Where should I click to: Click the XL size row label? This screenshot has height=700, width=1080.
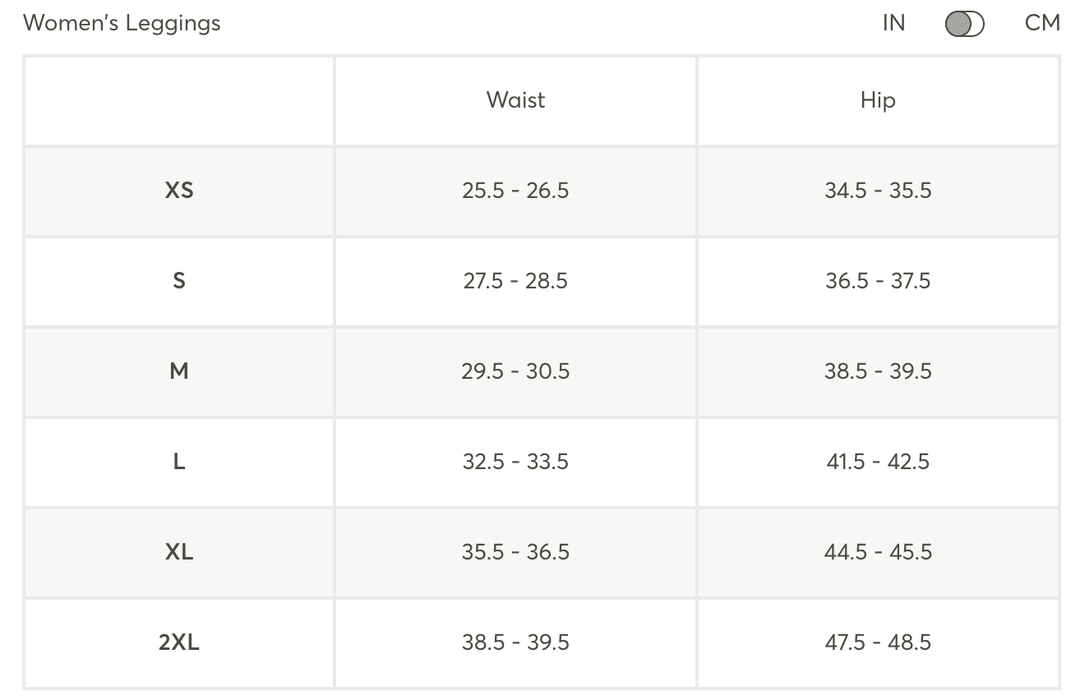point(179,551)
